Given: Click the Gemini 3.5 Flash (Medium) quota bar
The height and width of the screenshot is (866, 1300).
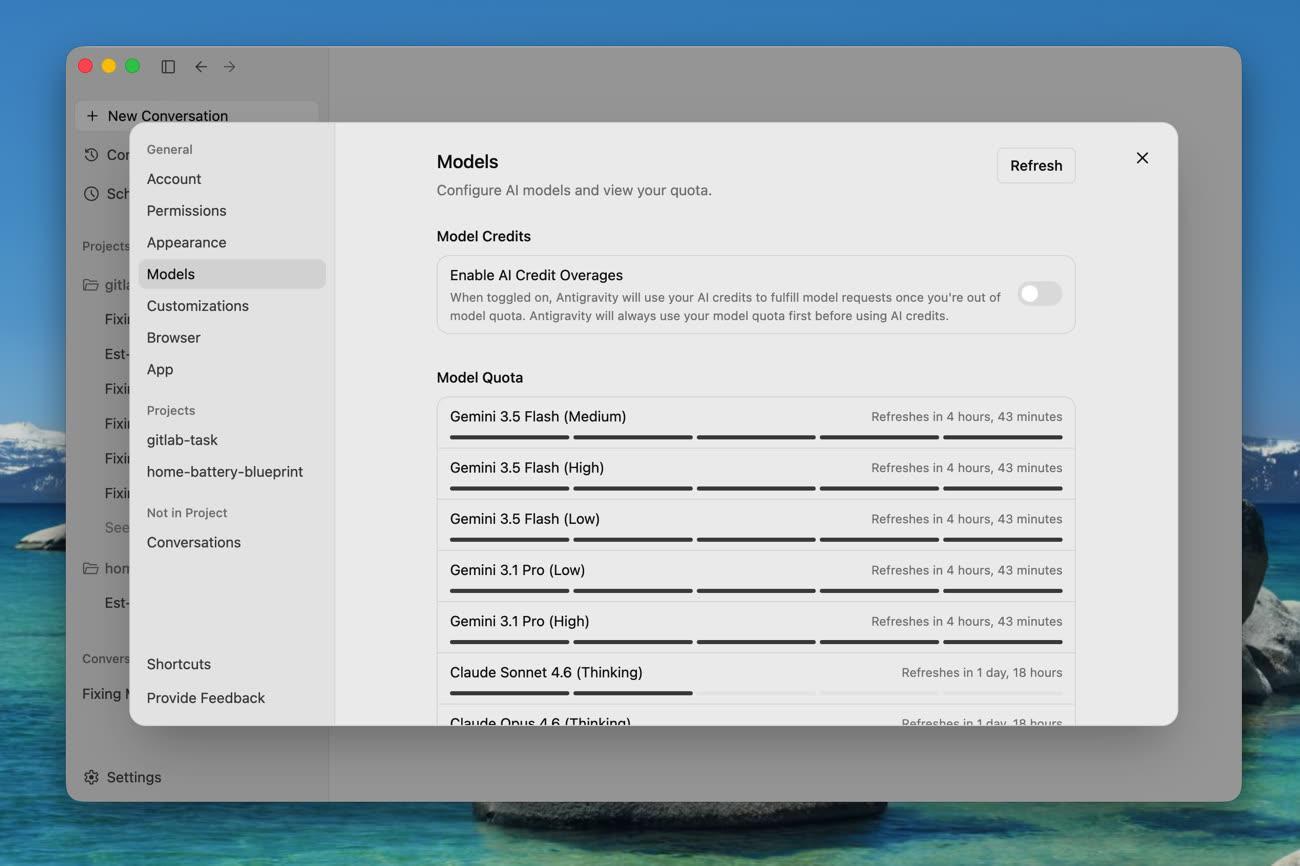Looking at the screenshot, I should tap(756, 437).
